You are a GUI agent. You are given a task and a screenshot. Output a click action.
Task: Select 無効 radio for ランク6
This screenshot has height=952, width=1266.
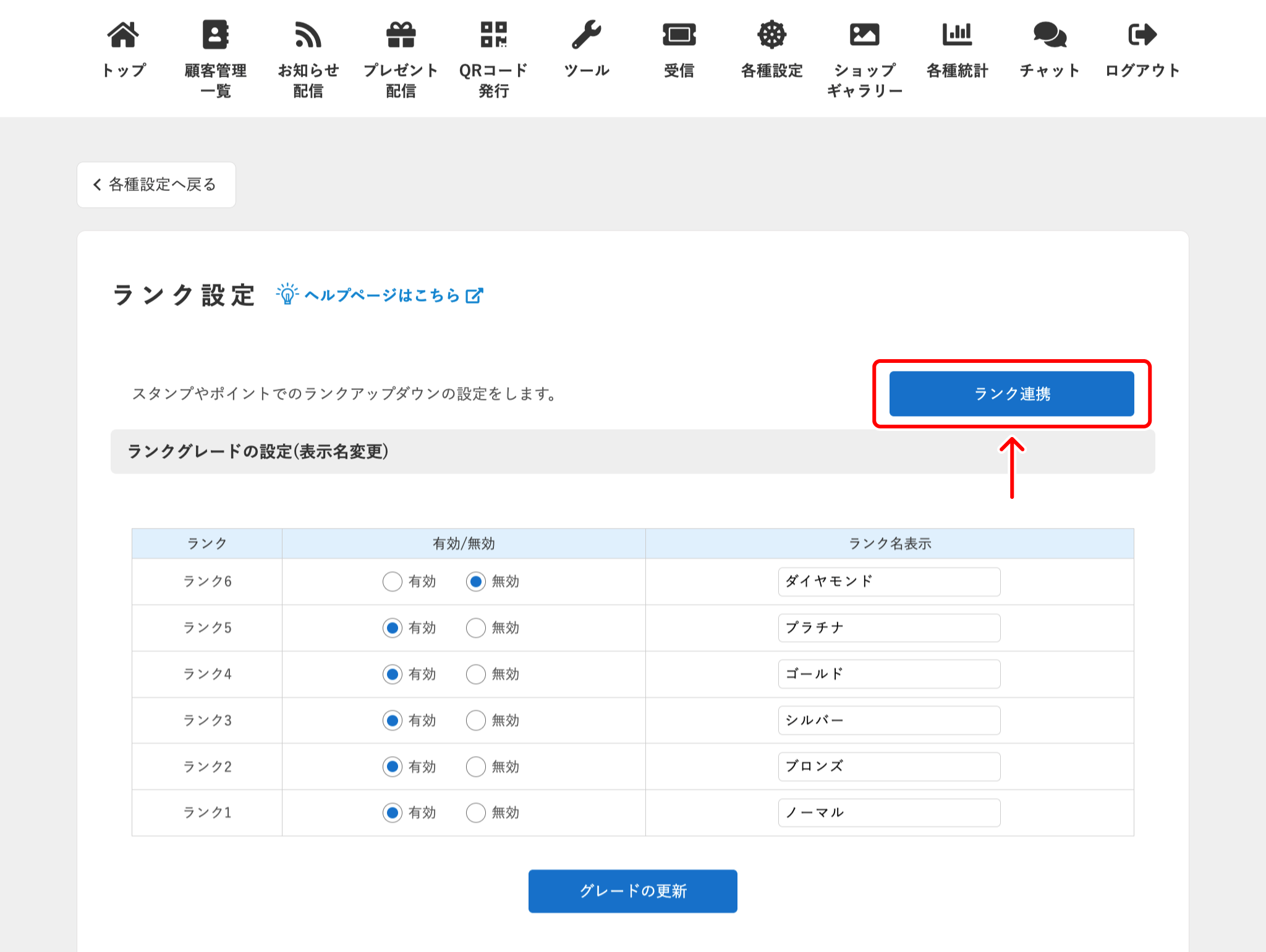pyautogui.click(x=476, y=582)
